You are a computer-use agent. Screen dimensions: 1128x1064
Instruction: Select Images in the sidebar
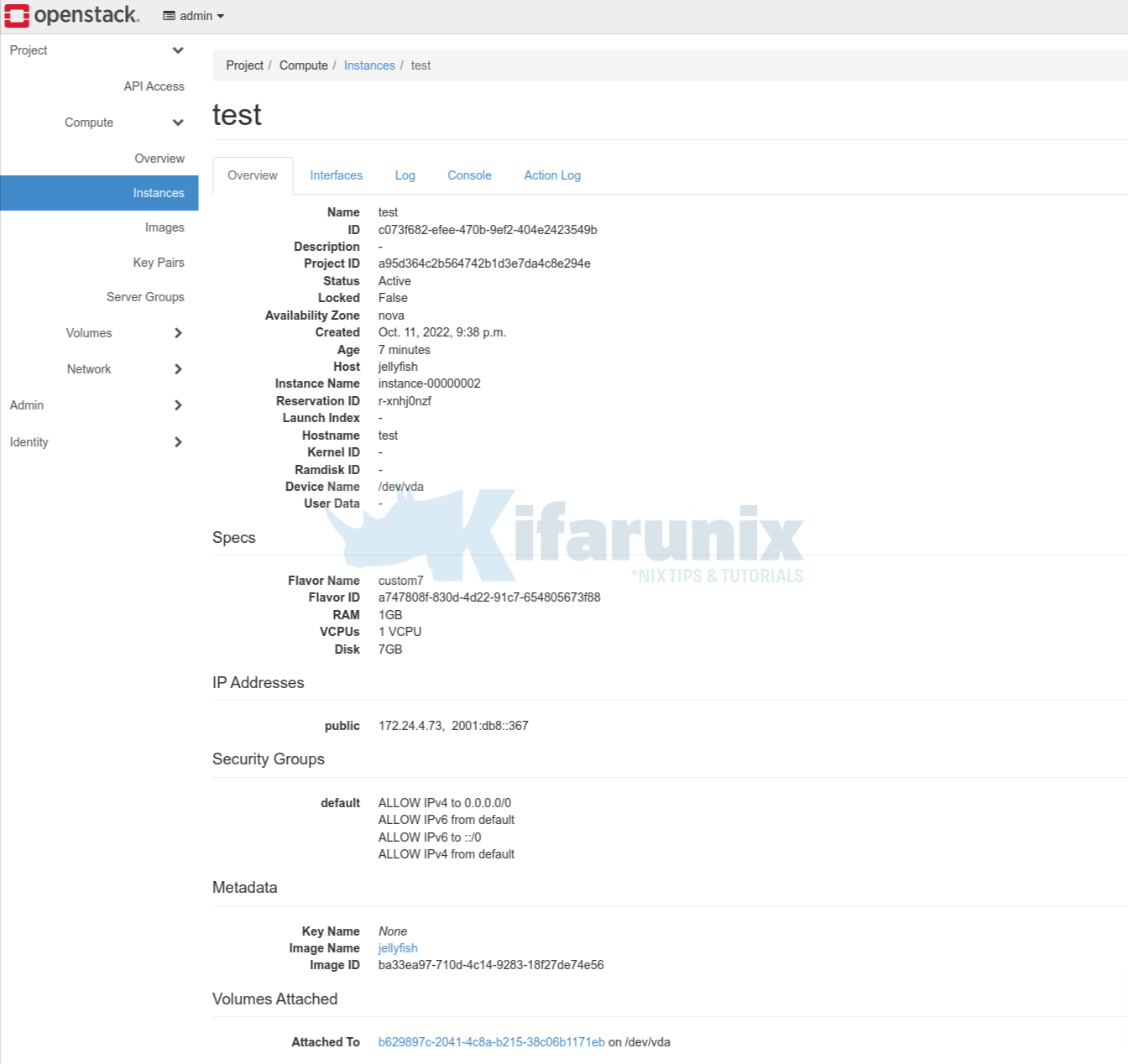tap(164, 227)
